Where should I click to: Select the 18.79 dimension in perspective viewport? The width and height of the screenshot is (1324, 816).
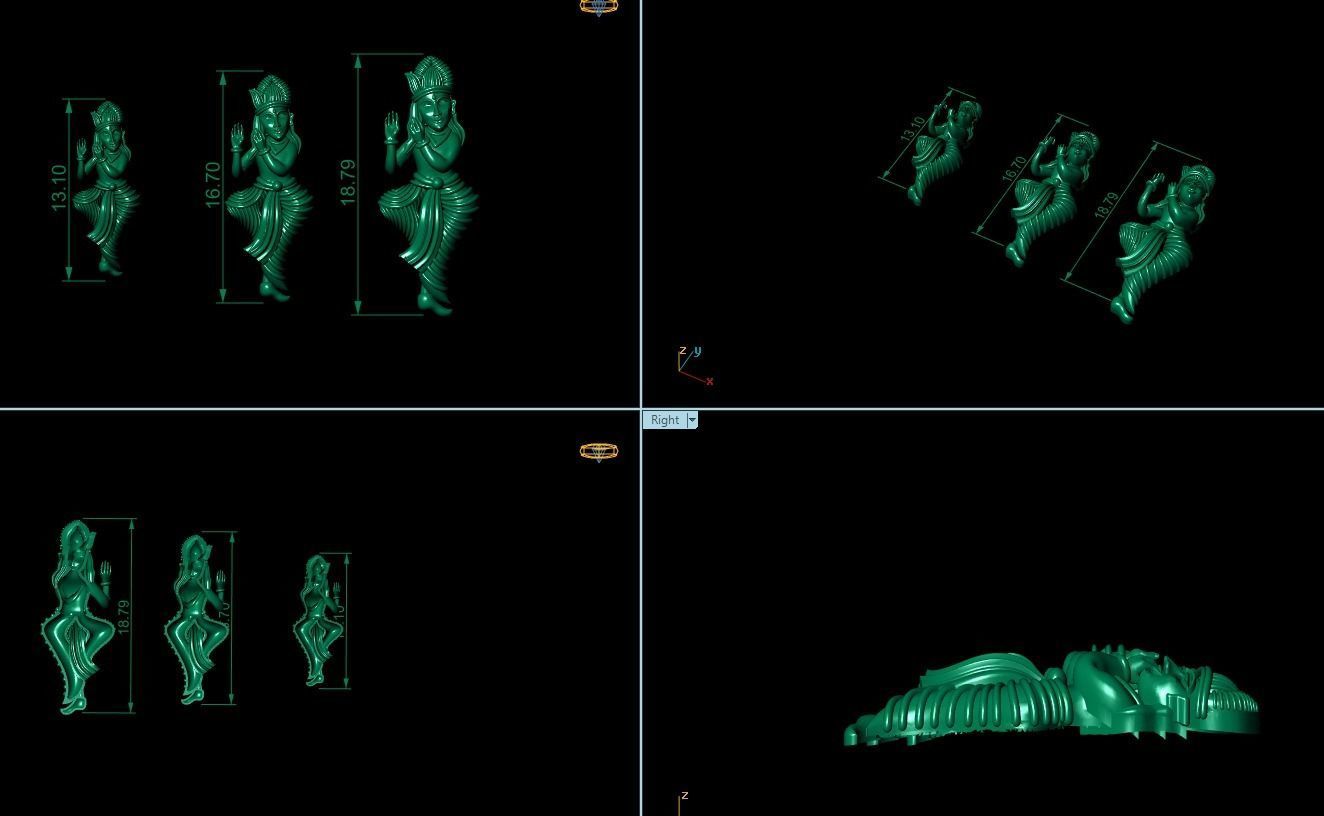tap(1106, 206)
